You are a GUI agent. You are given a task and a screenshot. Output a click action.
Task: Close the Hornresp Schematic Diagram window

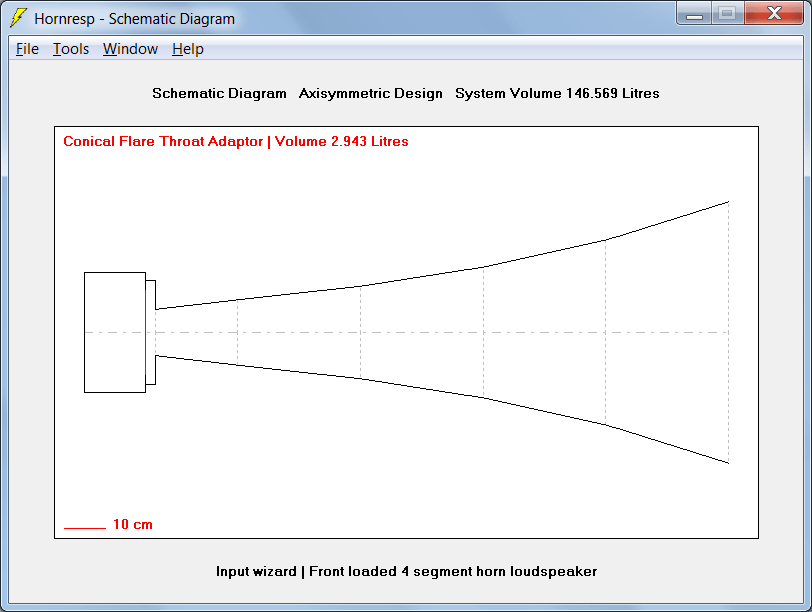pyautogui.click(x=774, y=14)
